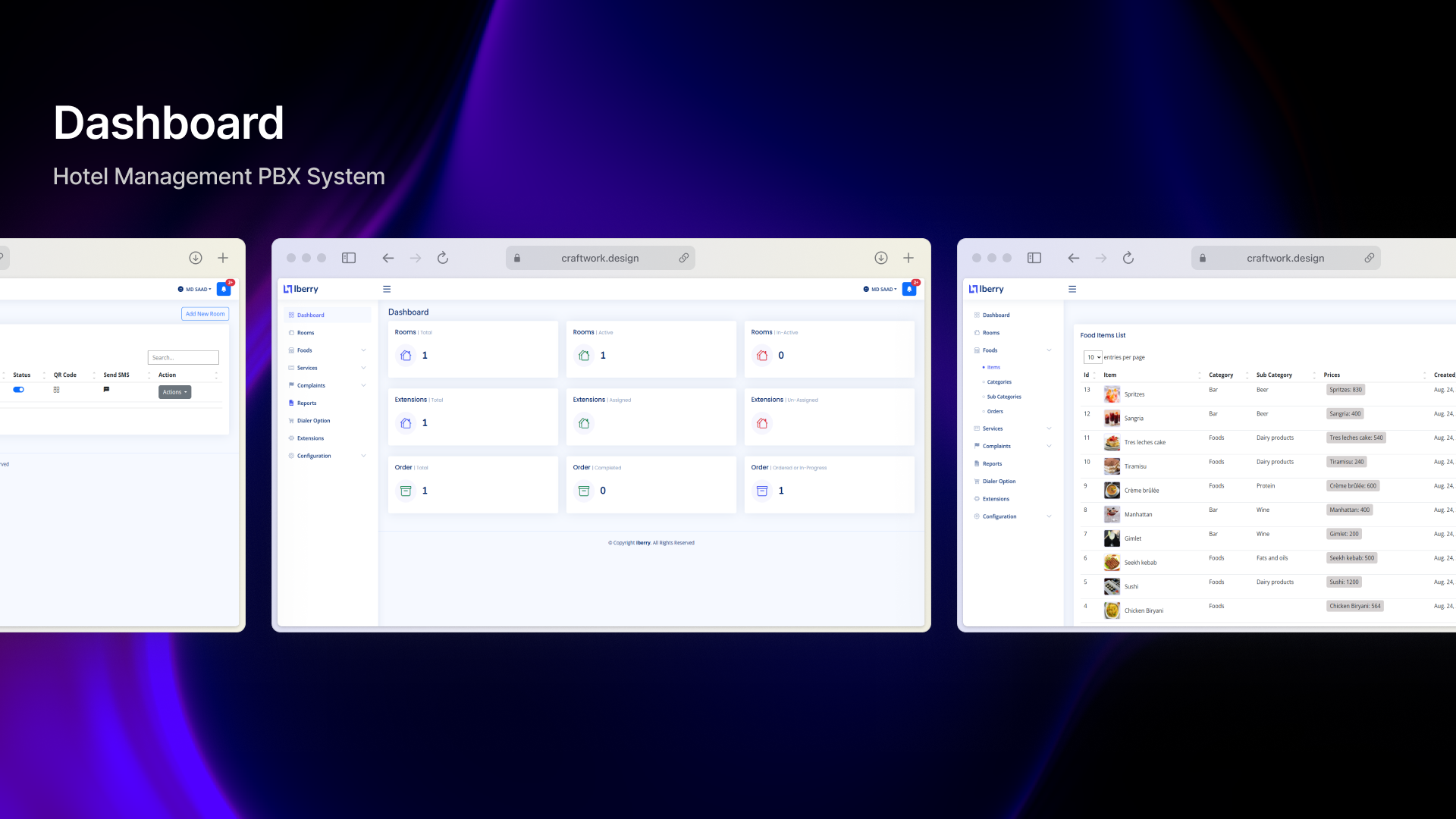Open the Actions dropdown in the table
The width and height of the screenshot is (1456, 819).
pos(174,392)
